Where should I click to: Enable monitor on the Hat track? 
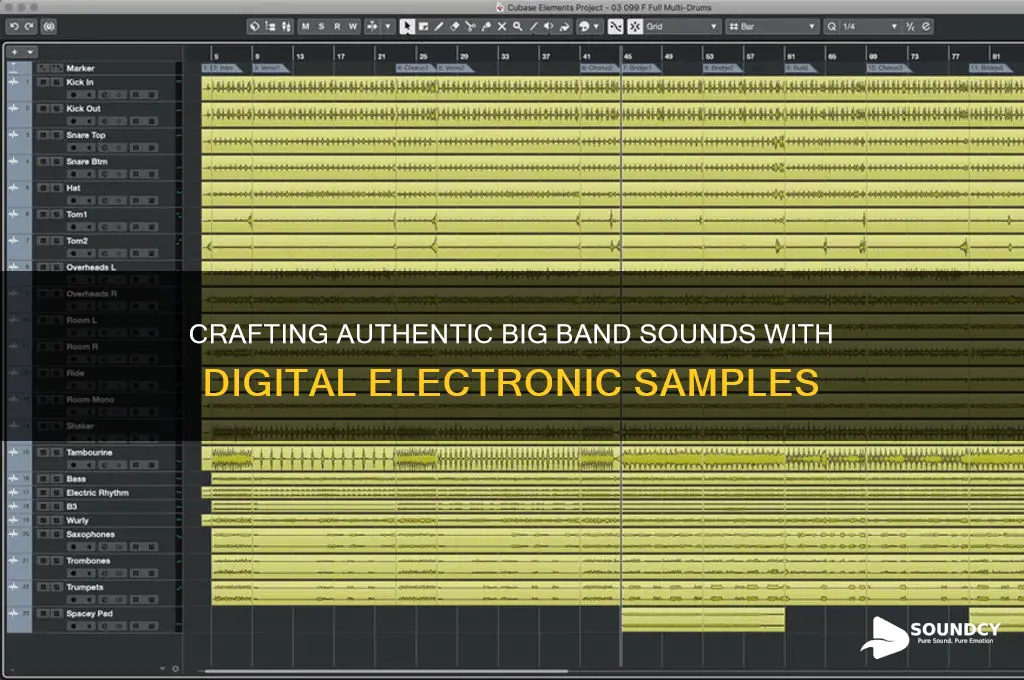[x=89, y=201]
